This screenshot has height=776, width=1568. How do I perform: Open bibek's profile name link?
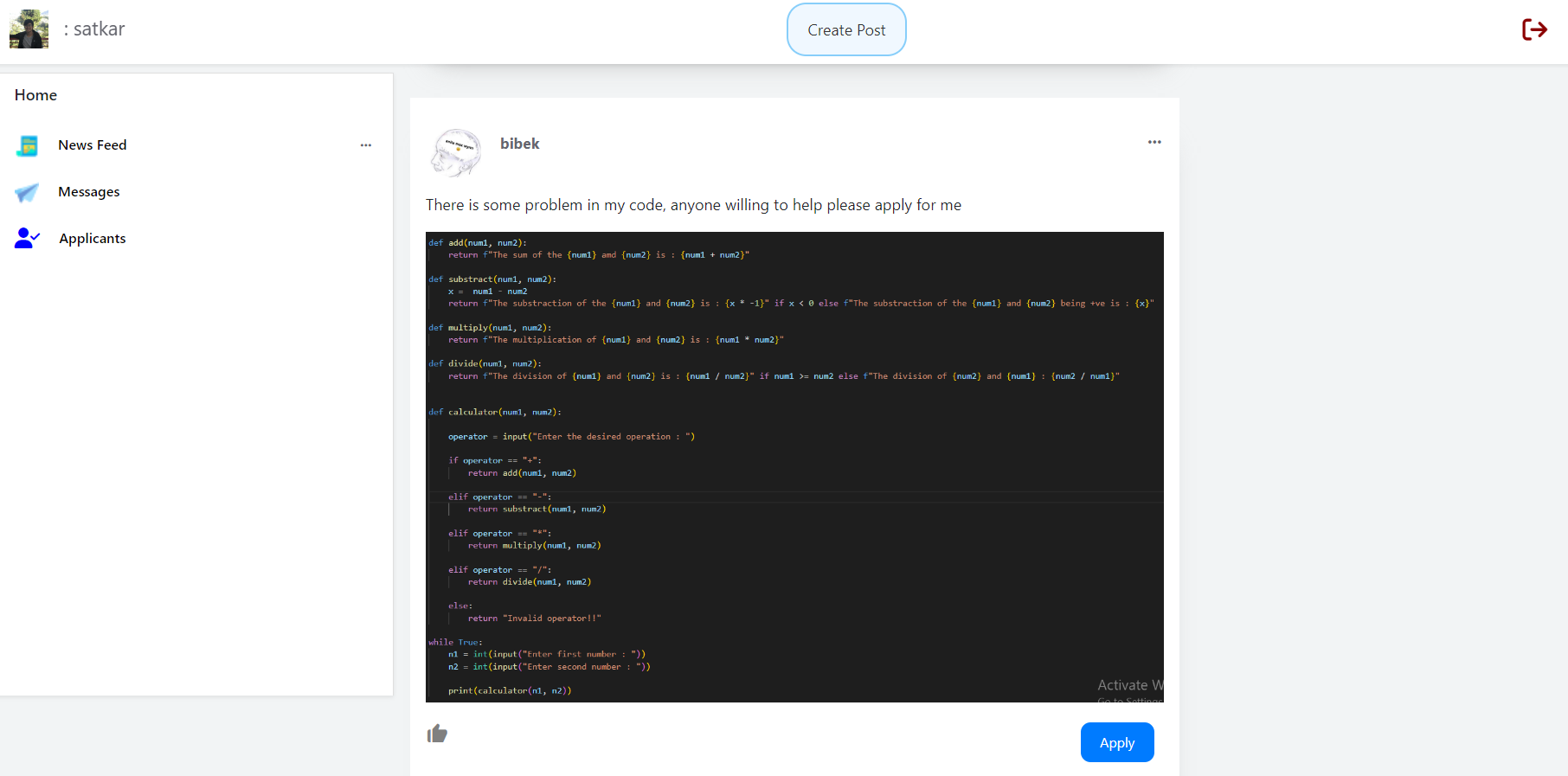[x=519, y=144]
